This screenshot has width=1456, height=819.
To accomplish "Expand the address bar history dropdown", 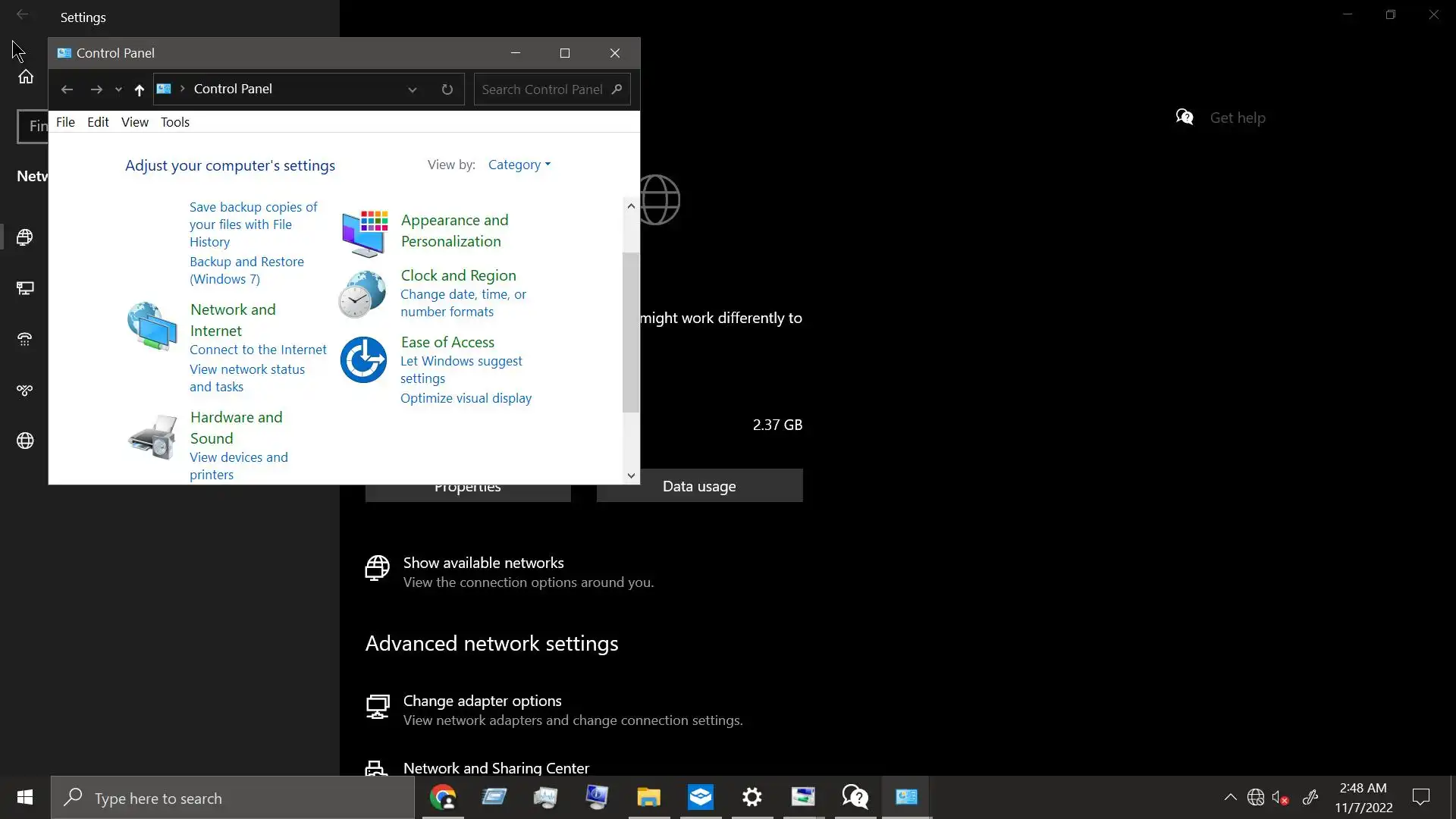I will [x=413, y=89].
